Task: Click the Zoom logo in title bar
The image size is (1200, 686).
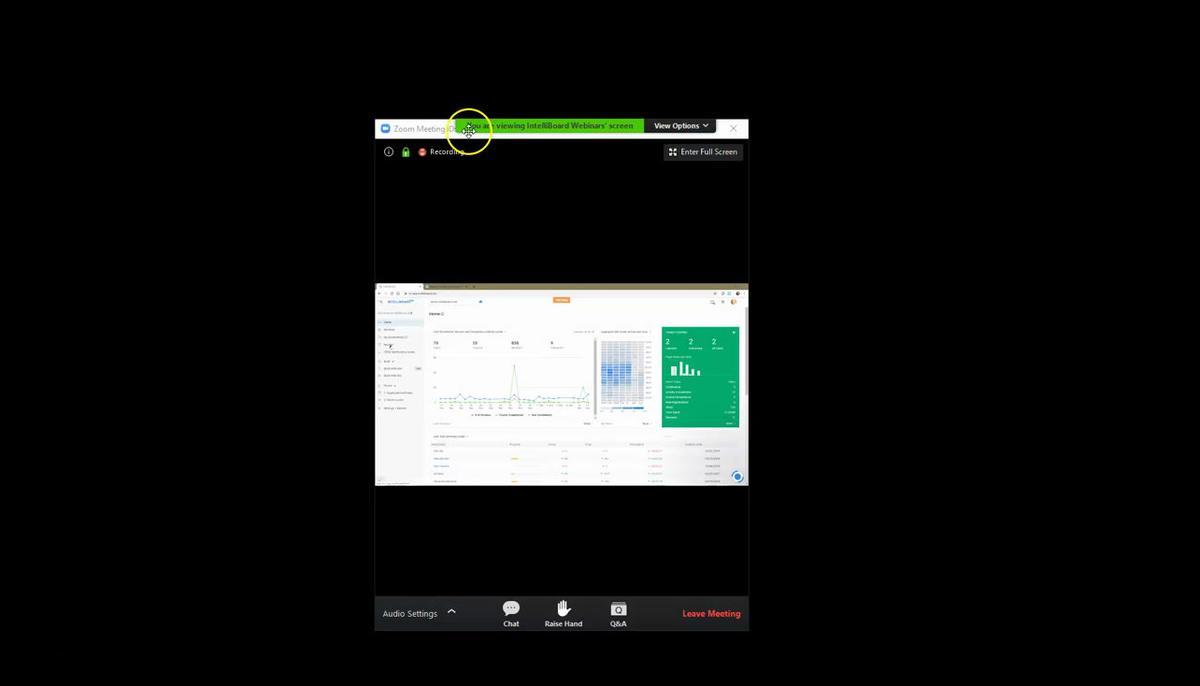Action: click(x=385, y=128)
